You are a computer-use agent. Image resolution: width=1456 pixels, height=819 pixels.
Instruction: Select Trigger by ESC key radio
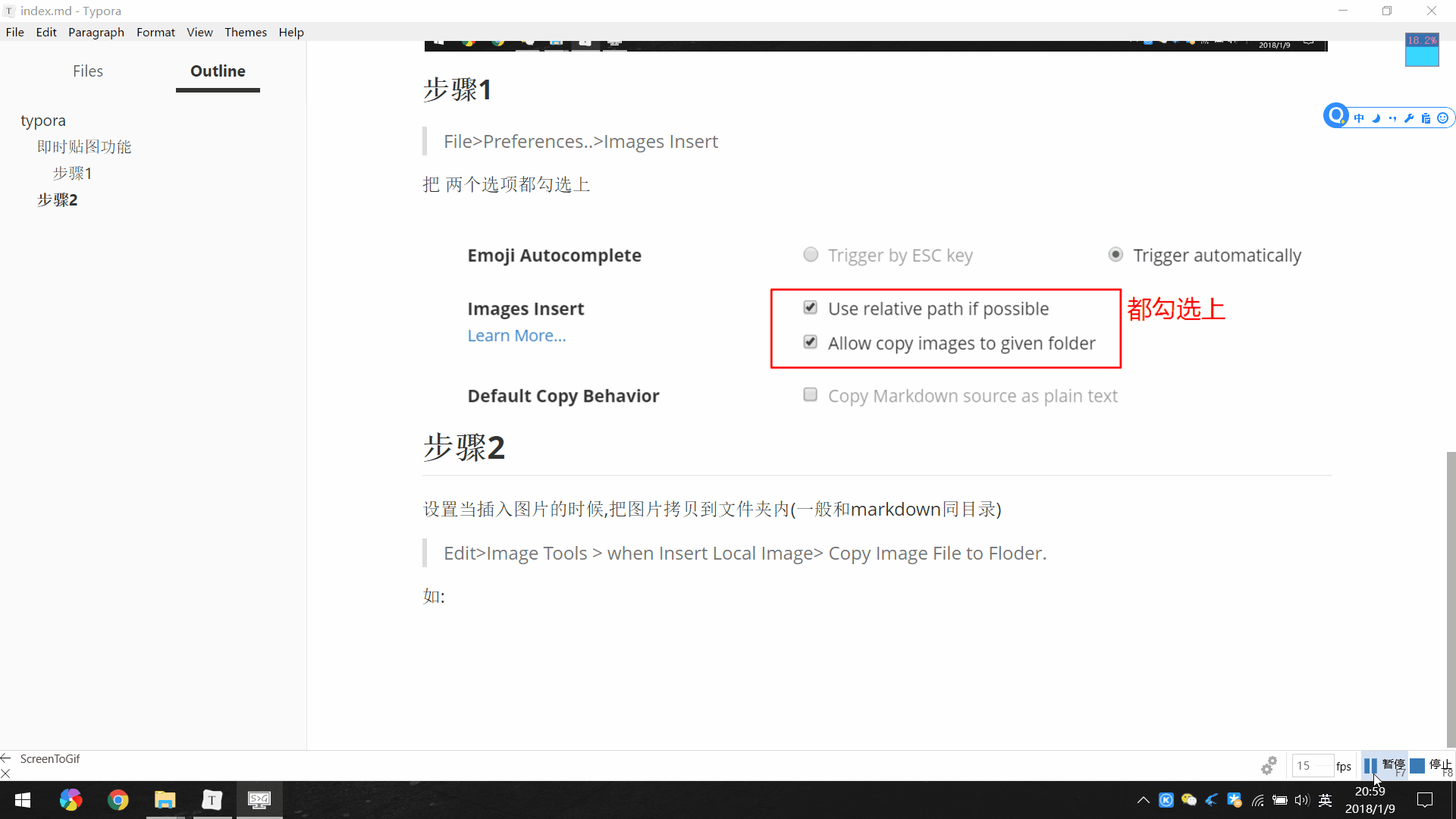(x=811, y=255)
